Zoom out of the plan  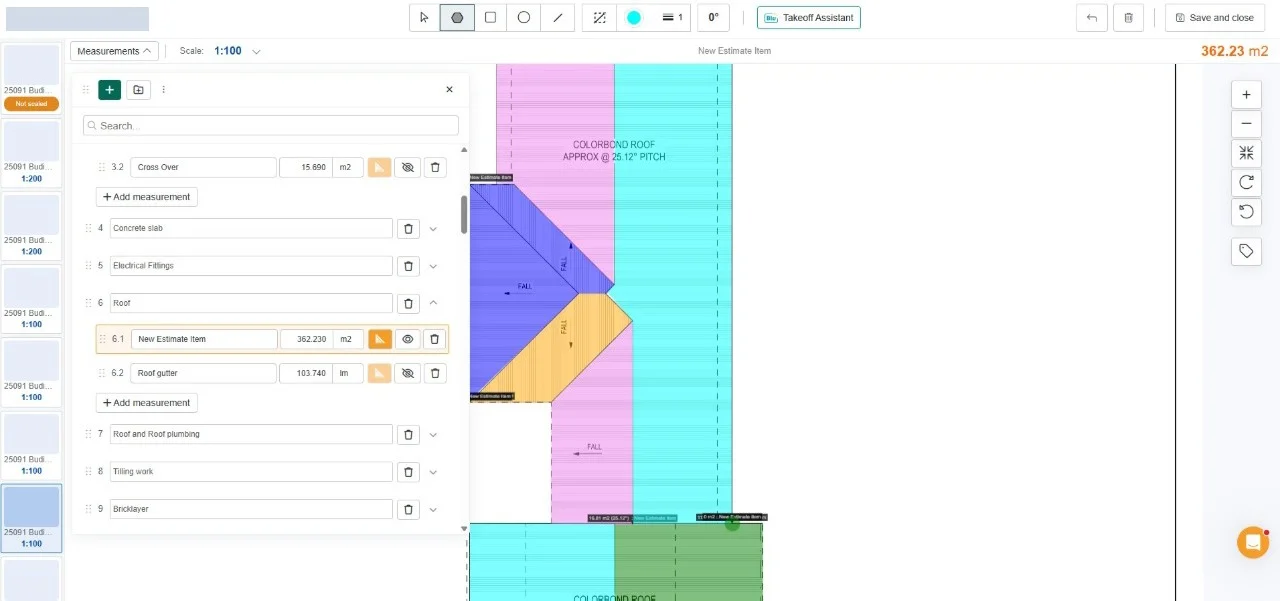tap(1246, 124)
